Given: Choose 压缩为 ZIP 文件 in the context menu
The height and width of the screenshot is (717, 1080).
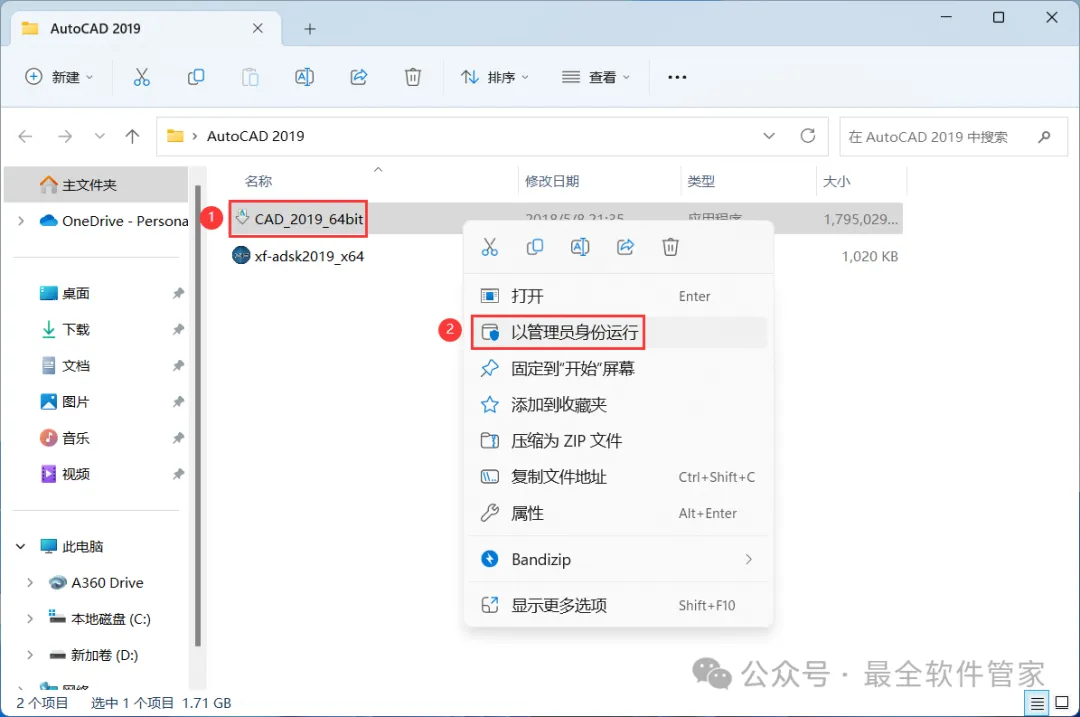Looking at the screenshot, I should coord(619,441).
